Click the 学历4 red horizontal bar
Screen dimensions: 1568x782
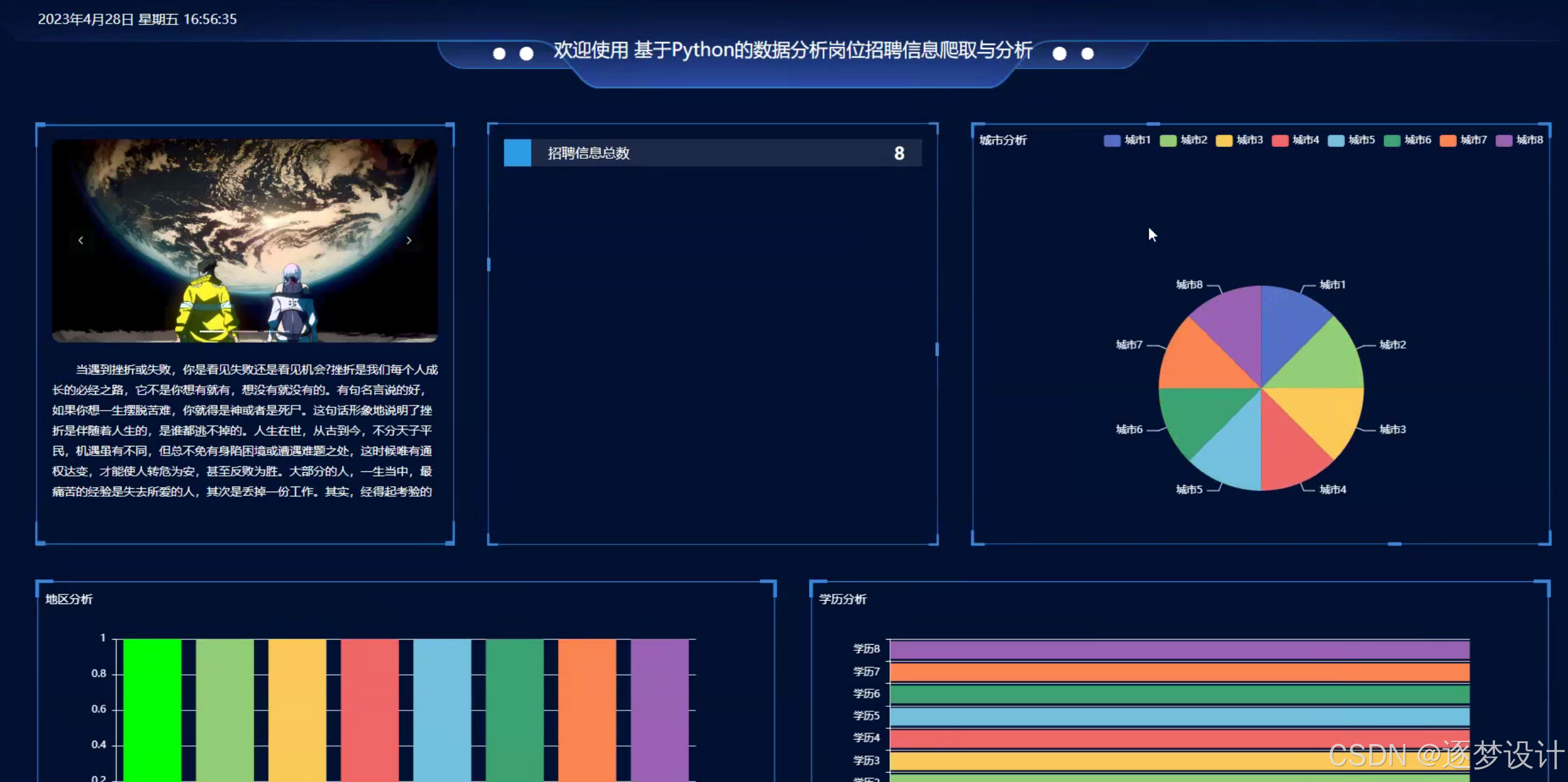(x=1180, y=738)
